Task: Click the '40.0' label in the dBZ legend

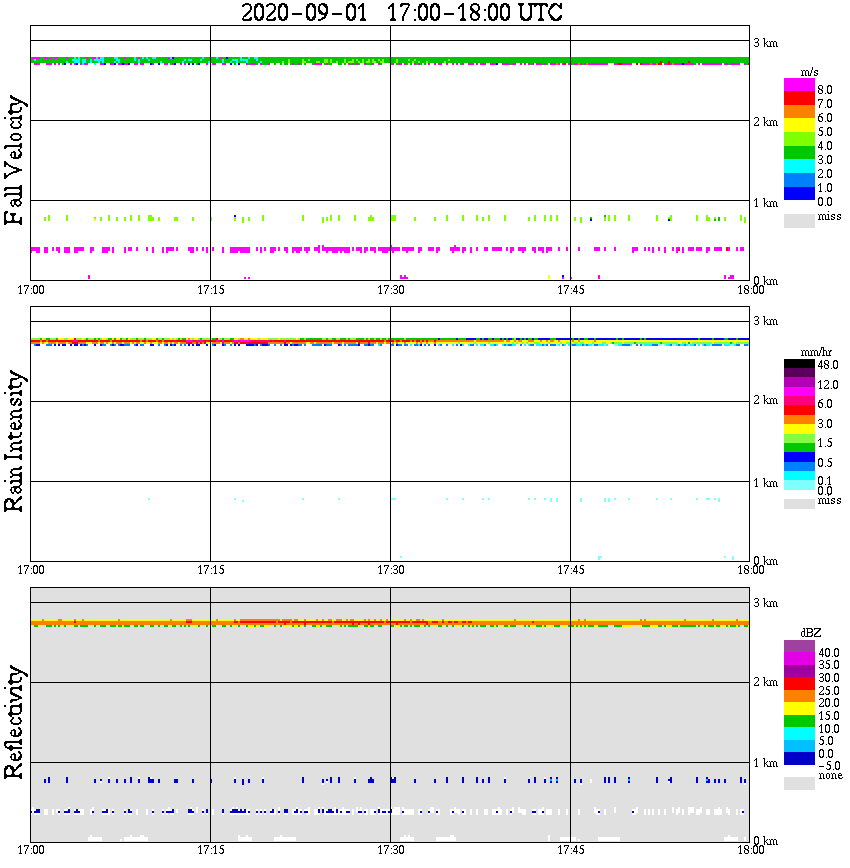Action: tap(828, 653)
